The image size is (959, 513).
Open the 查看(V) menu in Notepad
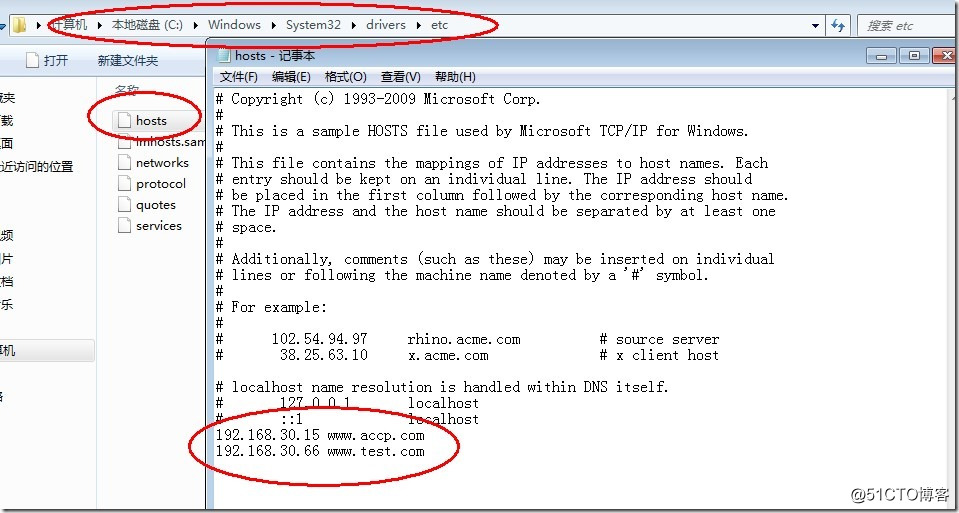[x=401, y=76]
